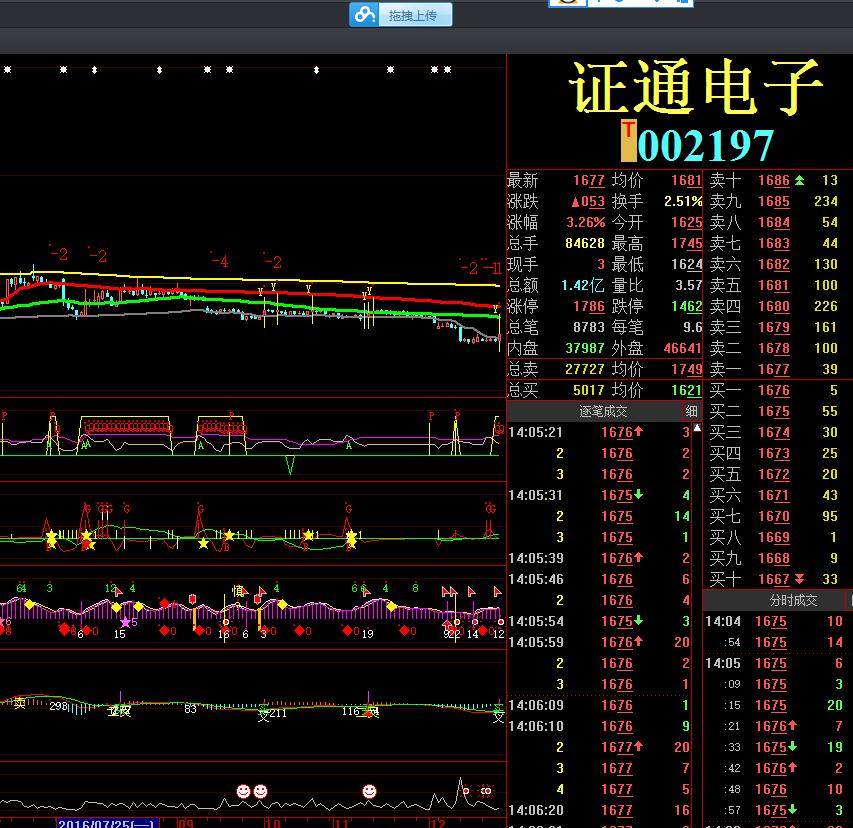
Task: Switch to the 分时成交 tab
Action: pyautogui.click(x=792, y=600)
